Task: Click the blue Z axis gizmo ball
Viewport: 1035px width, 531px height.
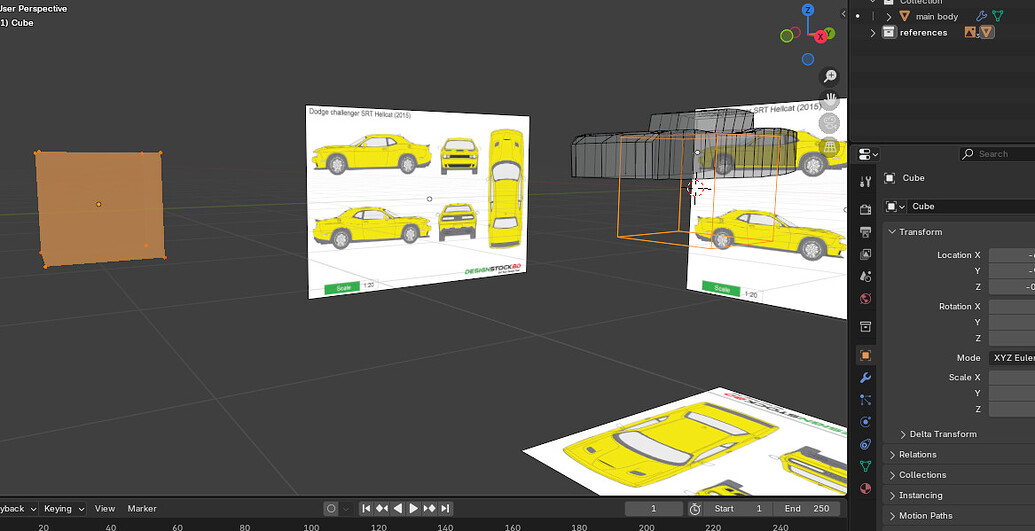Action: [808, 11]
